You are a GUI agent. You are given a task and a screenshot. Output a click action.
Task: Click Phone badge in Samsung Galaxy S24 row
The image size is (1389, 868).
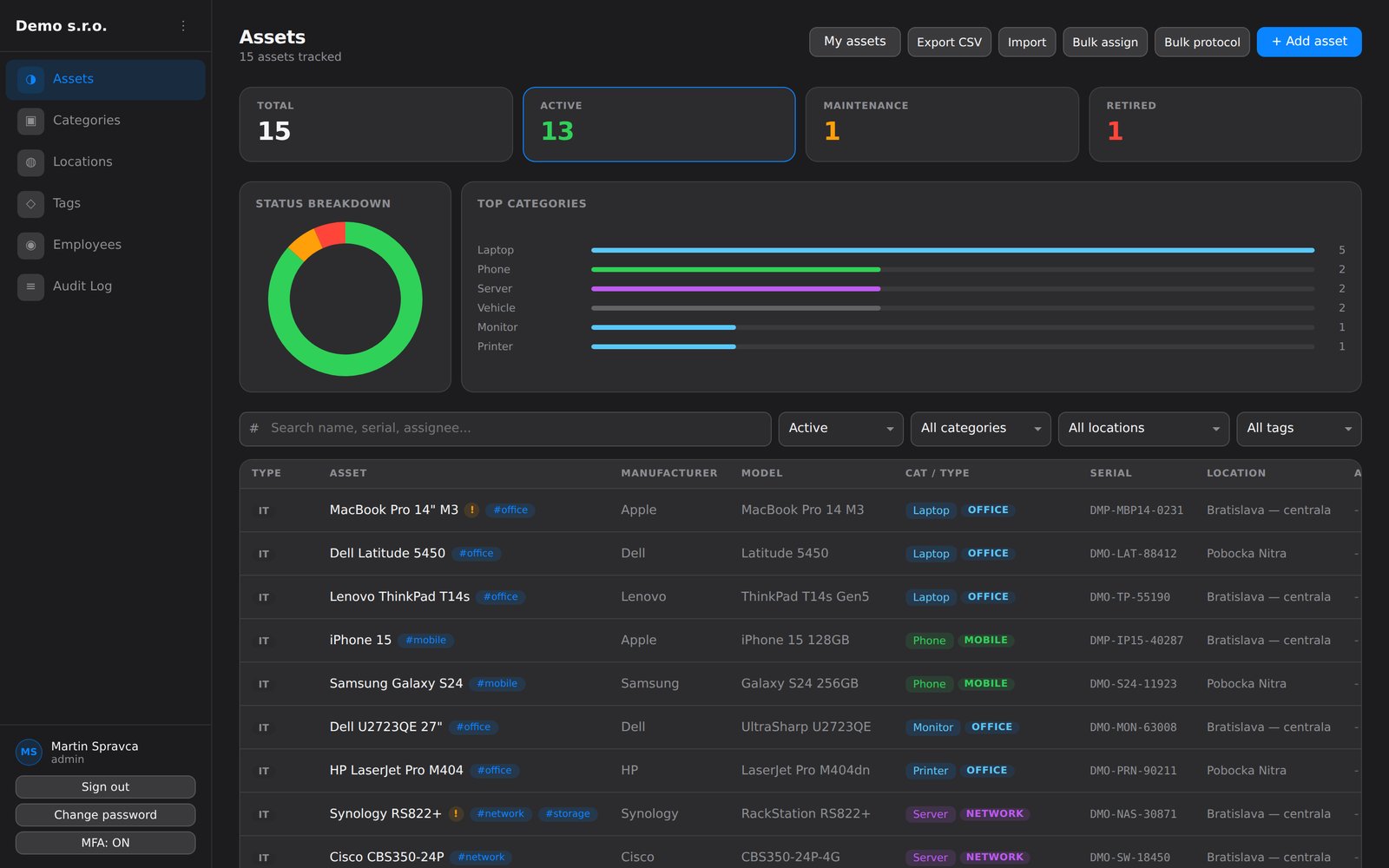click(929, 684)
